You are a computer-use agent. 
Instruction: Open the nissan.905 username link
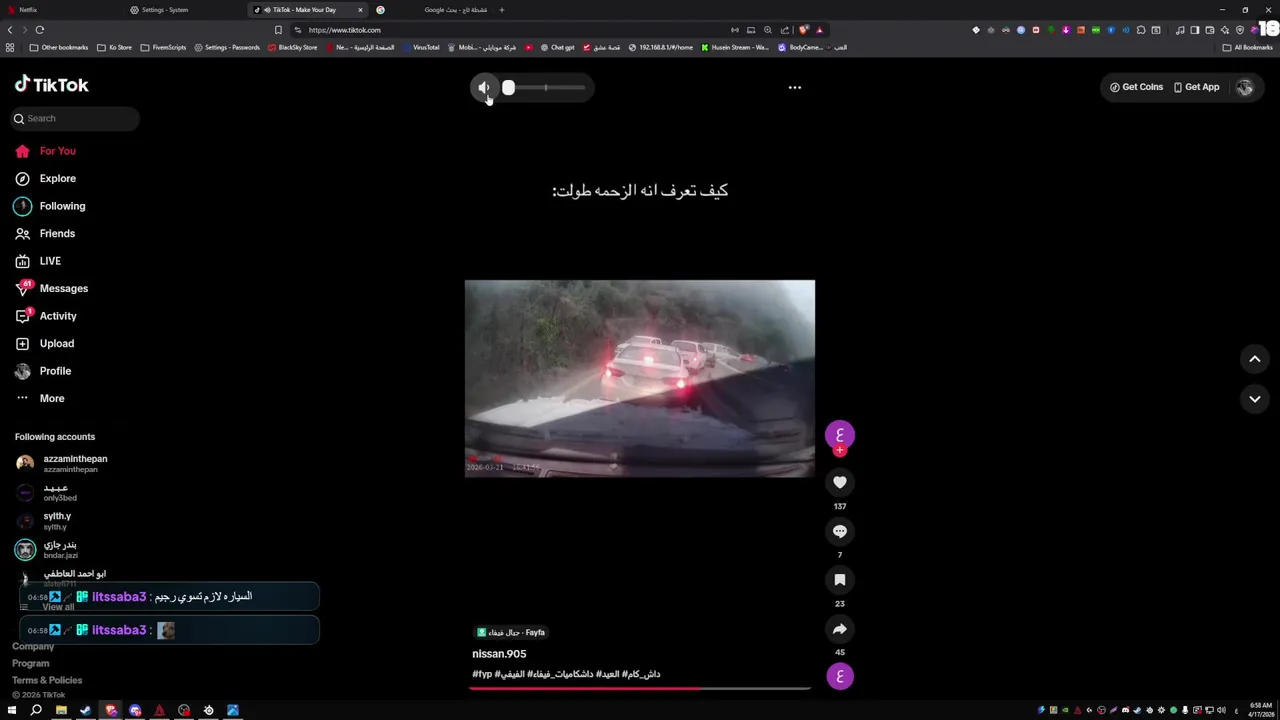pyautogui.click(x=499, y=654)
